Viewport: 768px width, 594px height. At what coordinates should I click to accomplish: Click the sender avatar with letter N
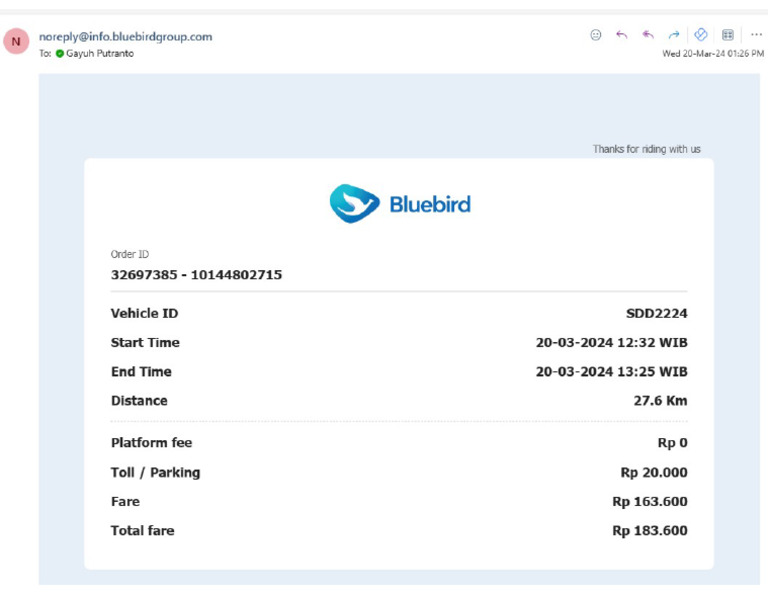(16, 41)
